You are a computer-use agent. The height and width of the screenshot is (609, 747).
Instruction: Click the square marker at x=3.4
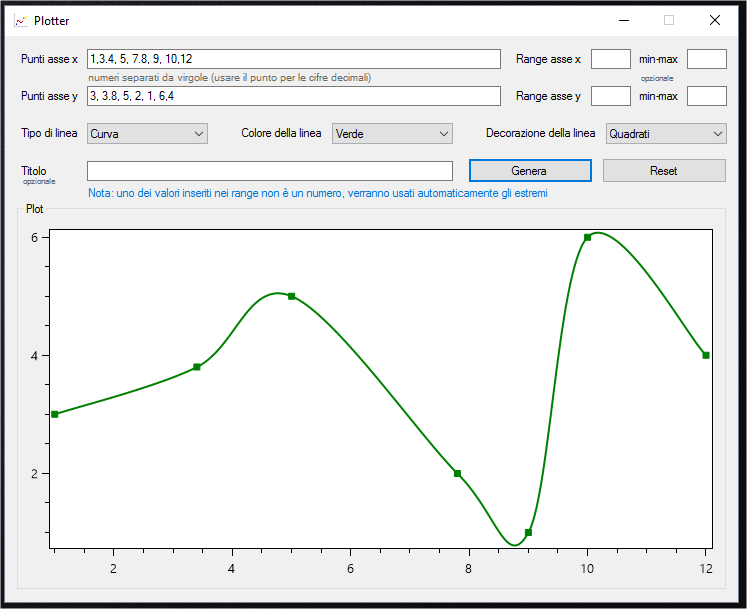point(197,367)
